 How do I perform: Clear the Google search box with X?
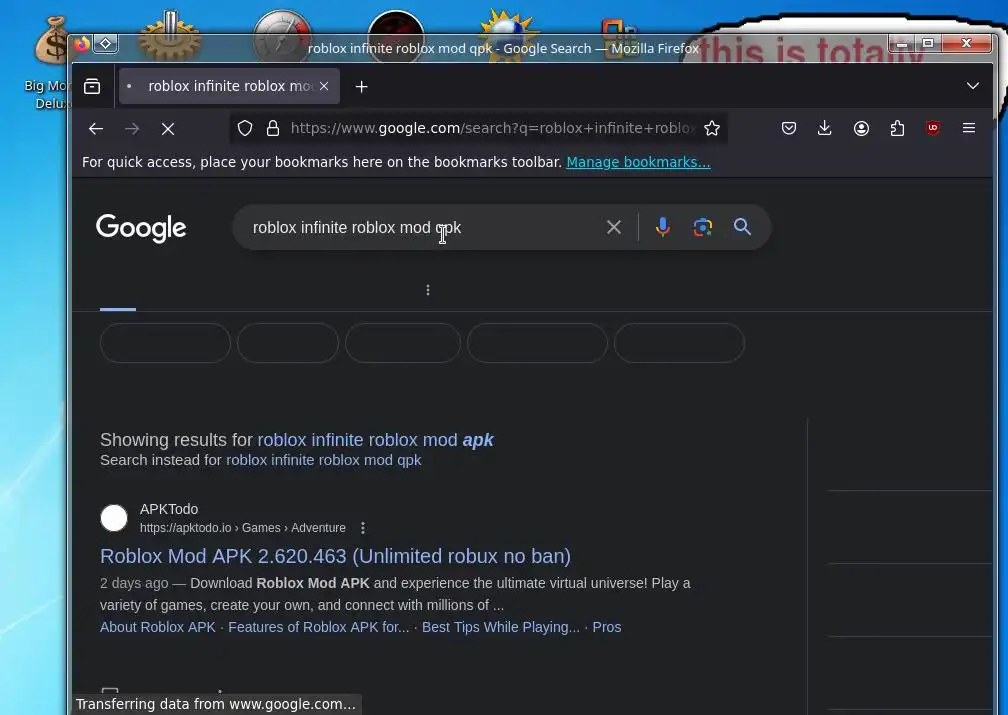(x=614, y=227)
